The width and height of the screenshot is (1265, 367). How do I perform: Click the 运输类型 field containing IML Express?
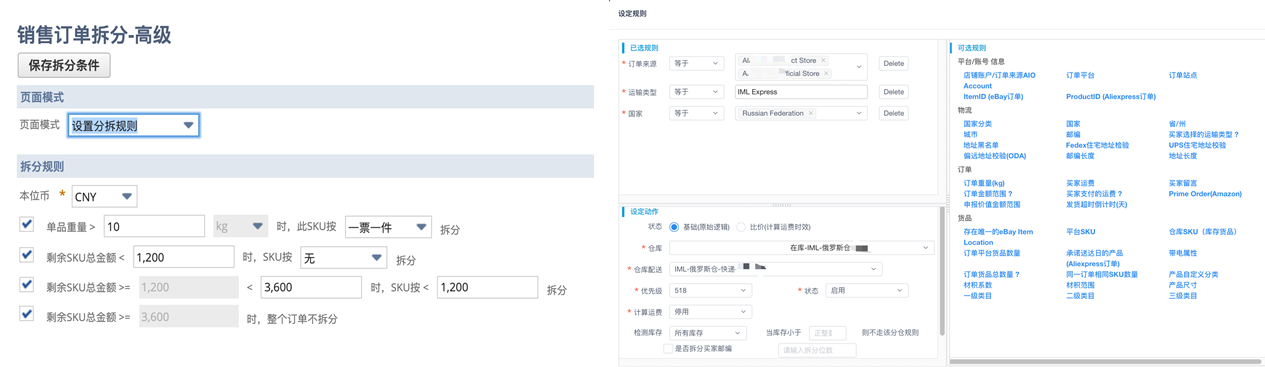point(801,91)
